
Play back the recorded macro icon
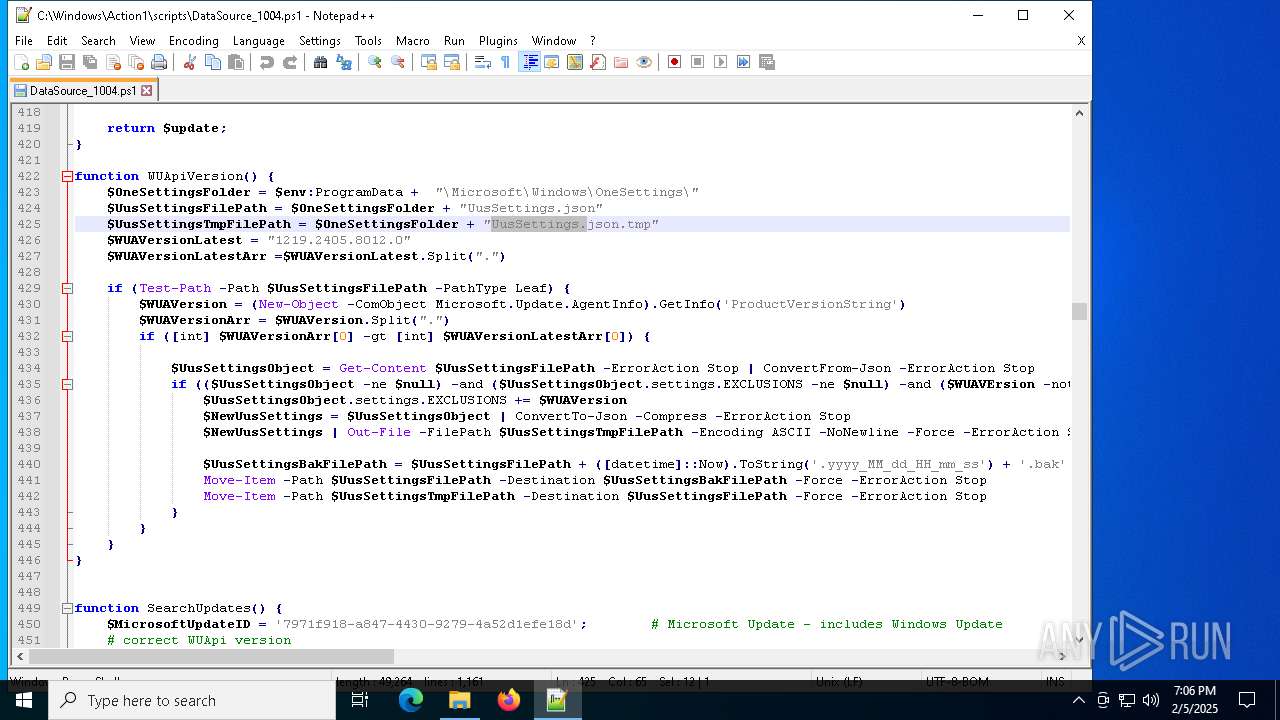click(x=721, y=62)
